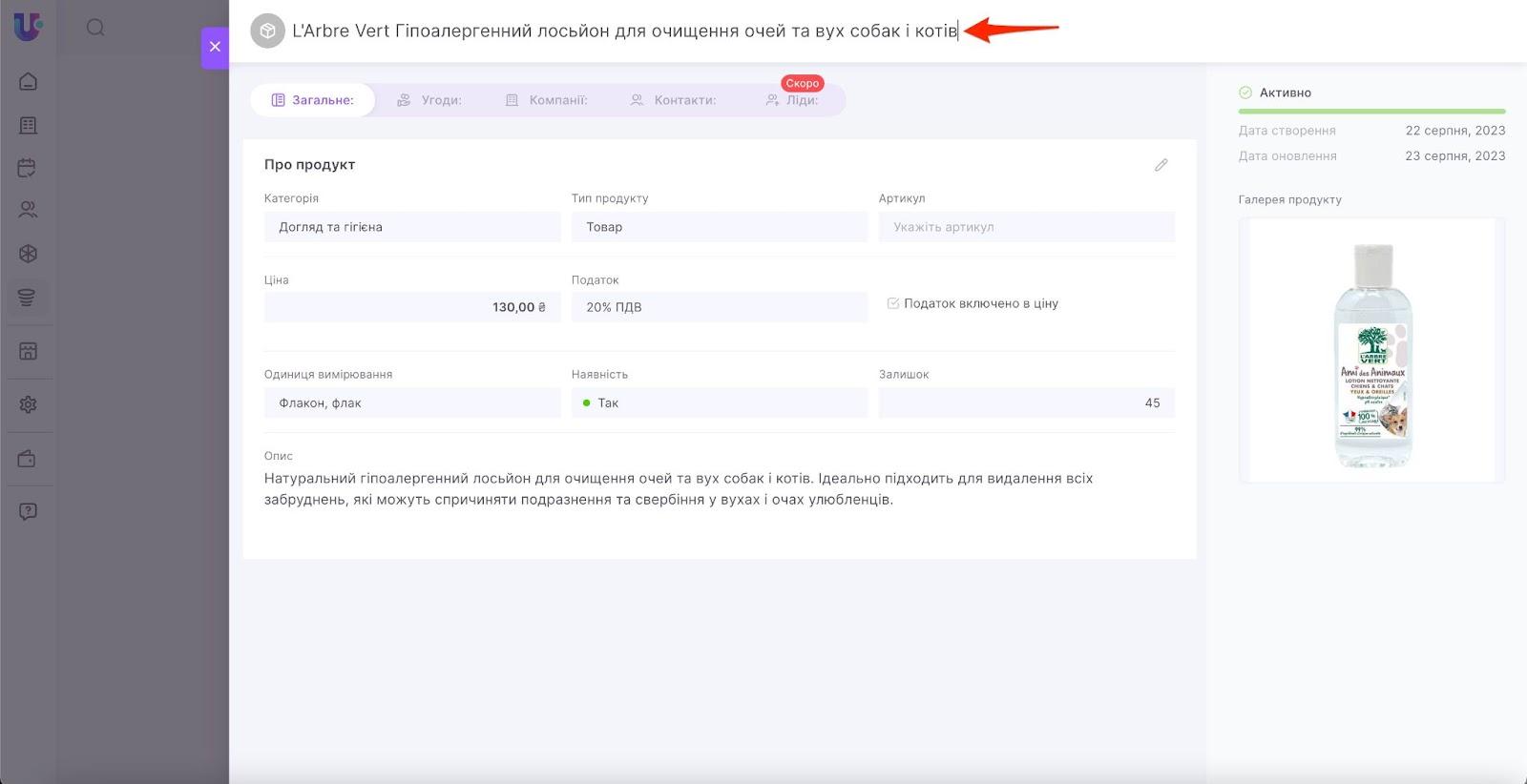Screen dimensions: 1527x784
Task: Open the settings gear icon in sidebar
Action: pyautogui.click(x=28, y=404)
